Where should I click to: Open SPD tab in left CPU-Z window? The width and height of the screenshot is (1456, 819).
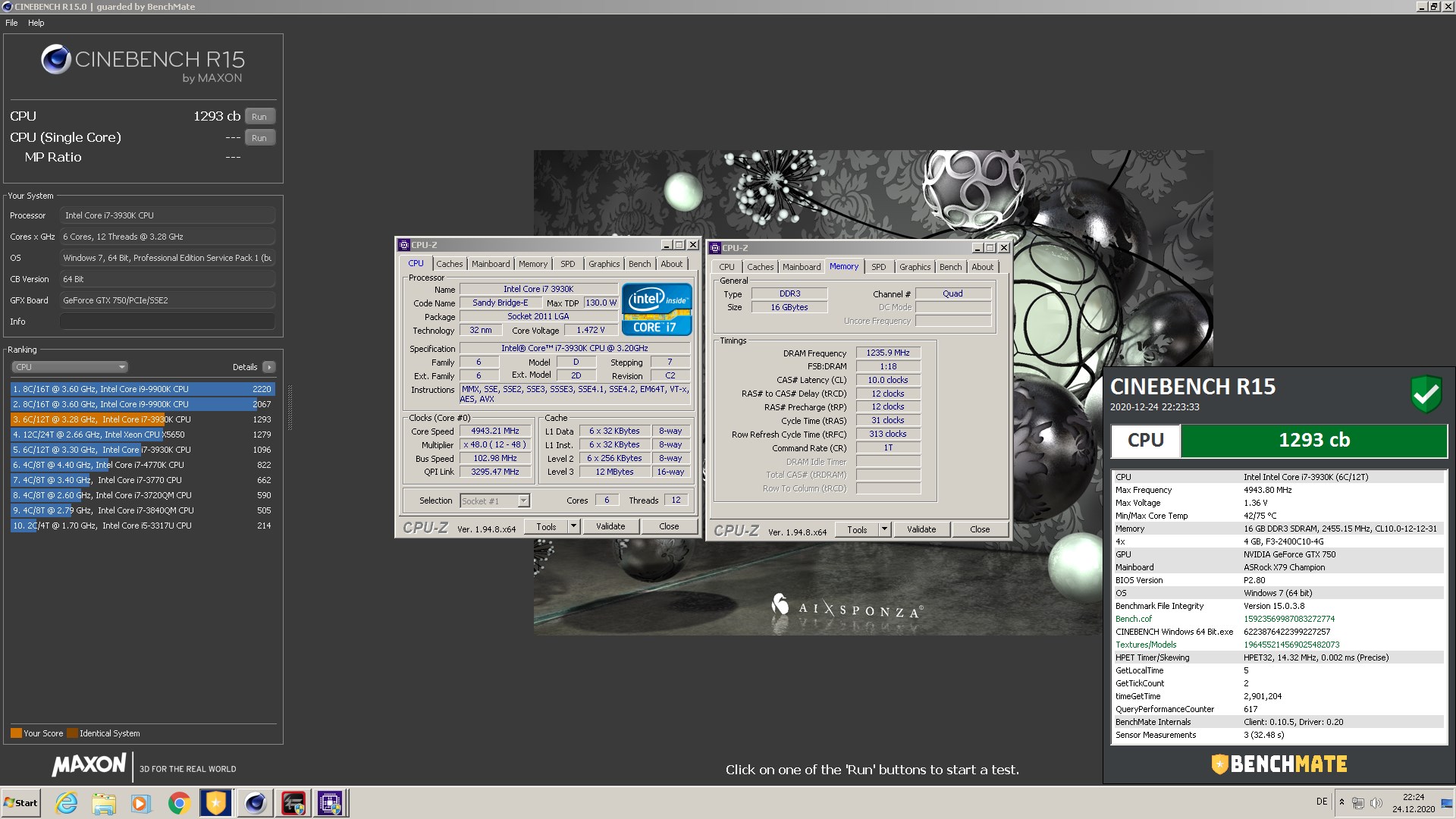(568, 264)
